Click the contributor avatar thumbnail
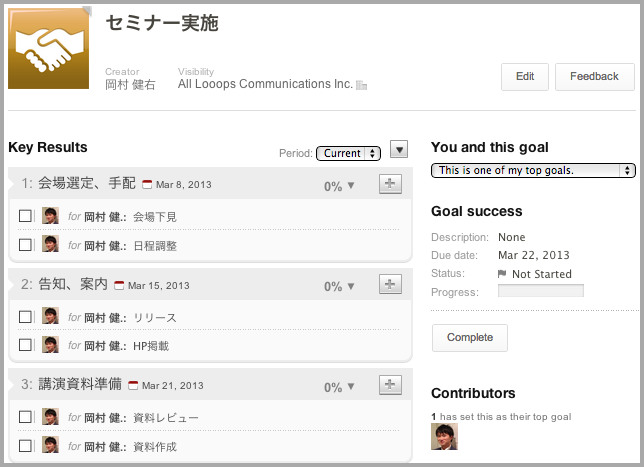Screen dimensions: 644x467 coord(444,437)
